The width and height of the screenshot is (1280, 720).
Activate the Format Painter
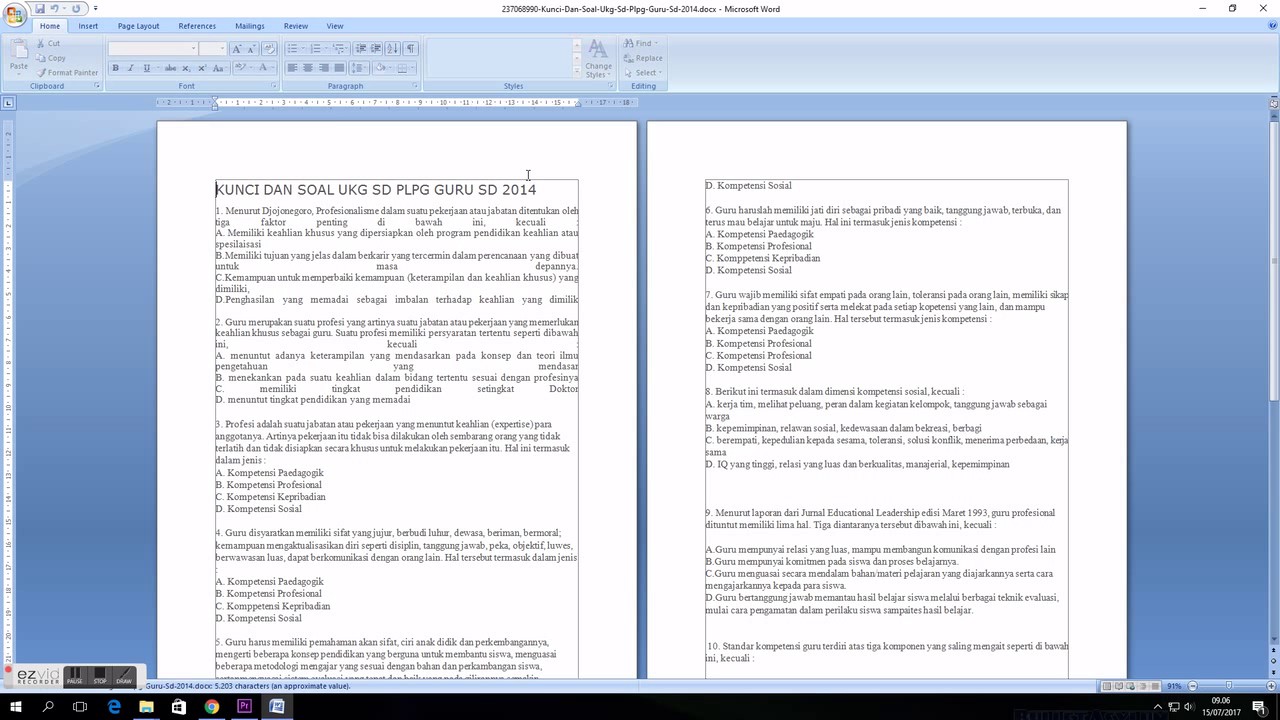(x=68, y=72)
